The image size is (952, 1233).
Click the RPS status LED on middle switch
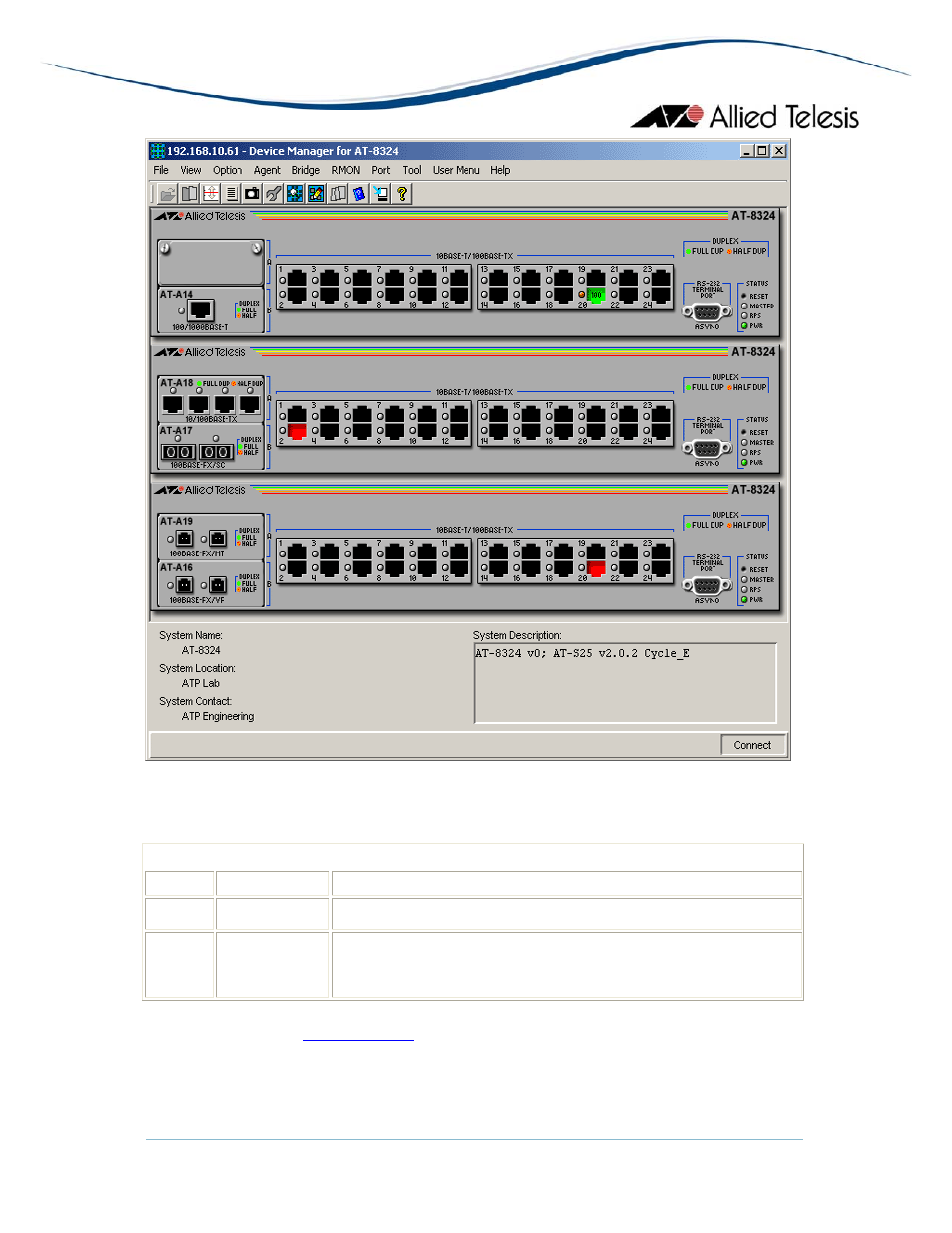coord(744,452)
